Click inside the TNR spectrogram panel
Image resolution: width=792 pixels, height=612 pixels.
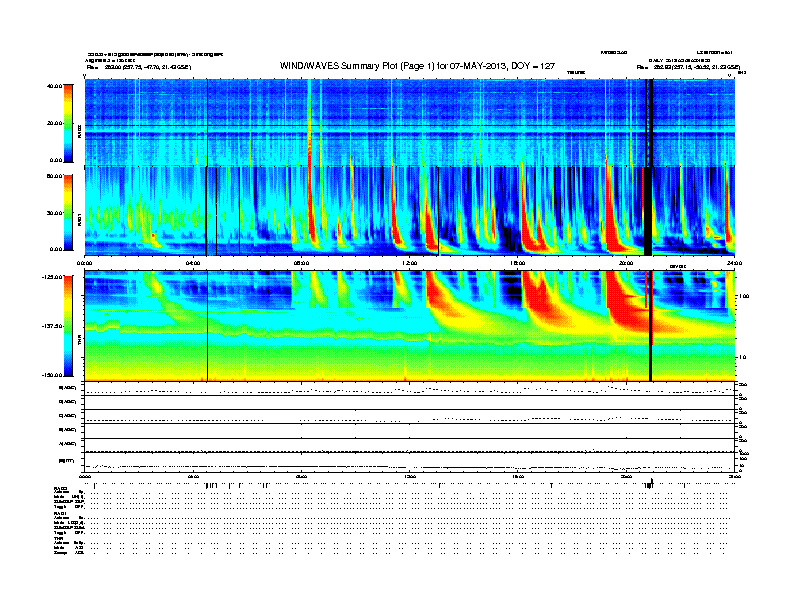409,326
